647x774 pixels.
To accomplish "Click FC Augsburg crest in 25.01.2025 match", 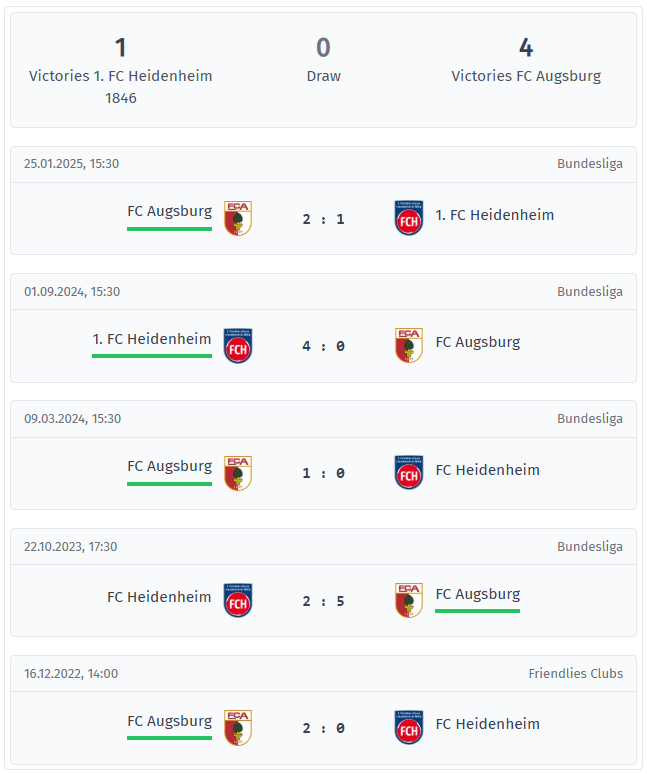I will point(238,218).
